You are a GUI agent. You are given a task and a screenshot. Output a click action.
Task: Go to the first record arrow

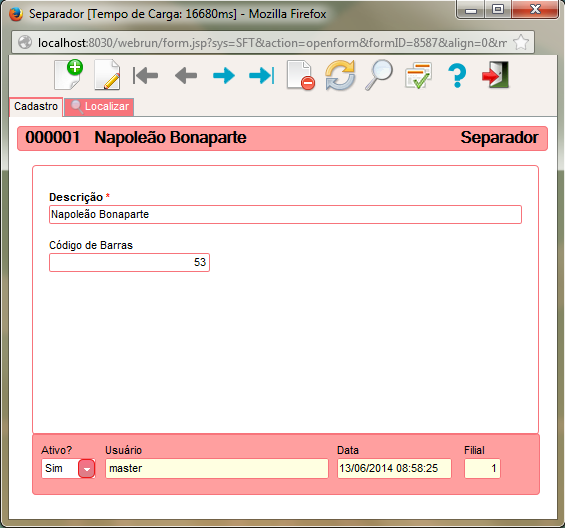point(145,76)
